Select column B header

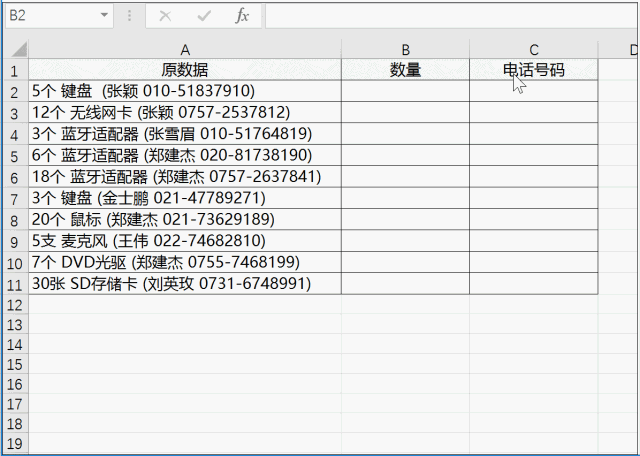pos(405,49)
